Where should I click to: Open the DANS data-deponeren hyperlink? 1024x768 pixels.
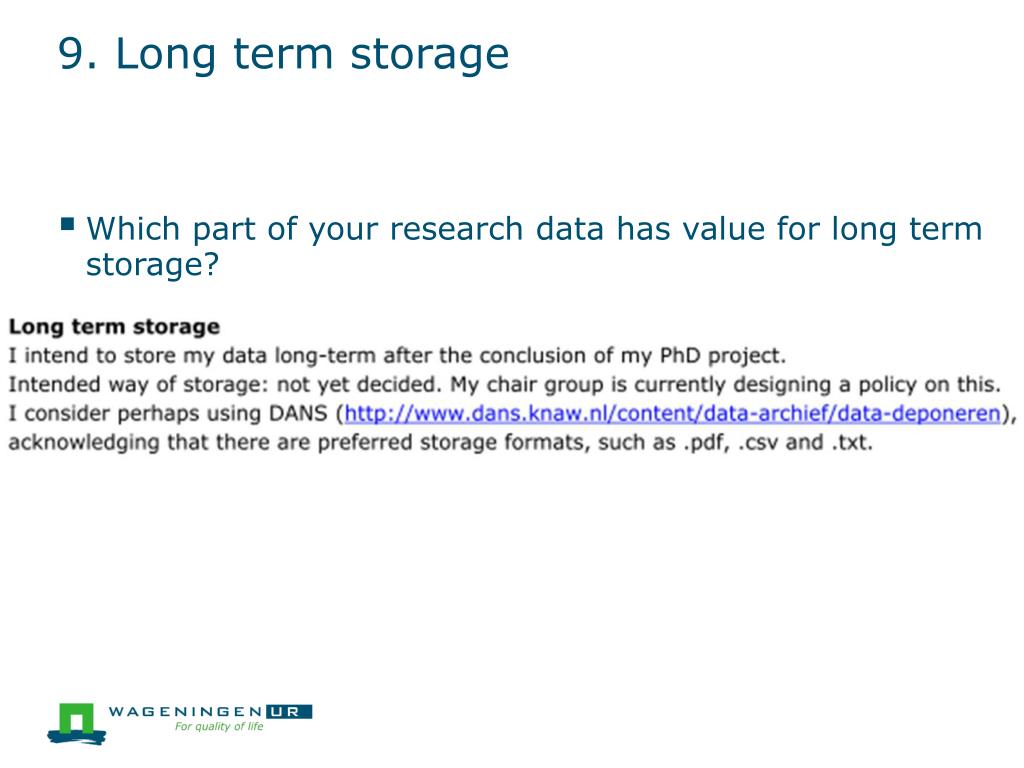(672, 413)
